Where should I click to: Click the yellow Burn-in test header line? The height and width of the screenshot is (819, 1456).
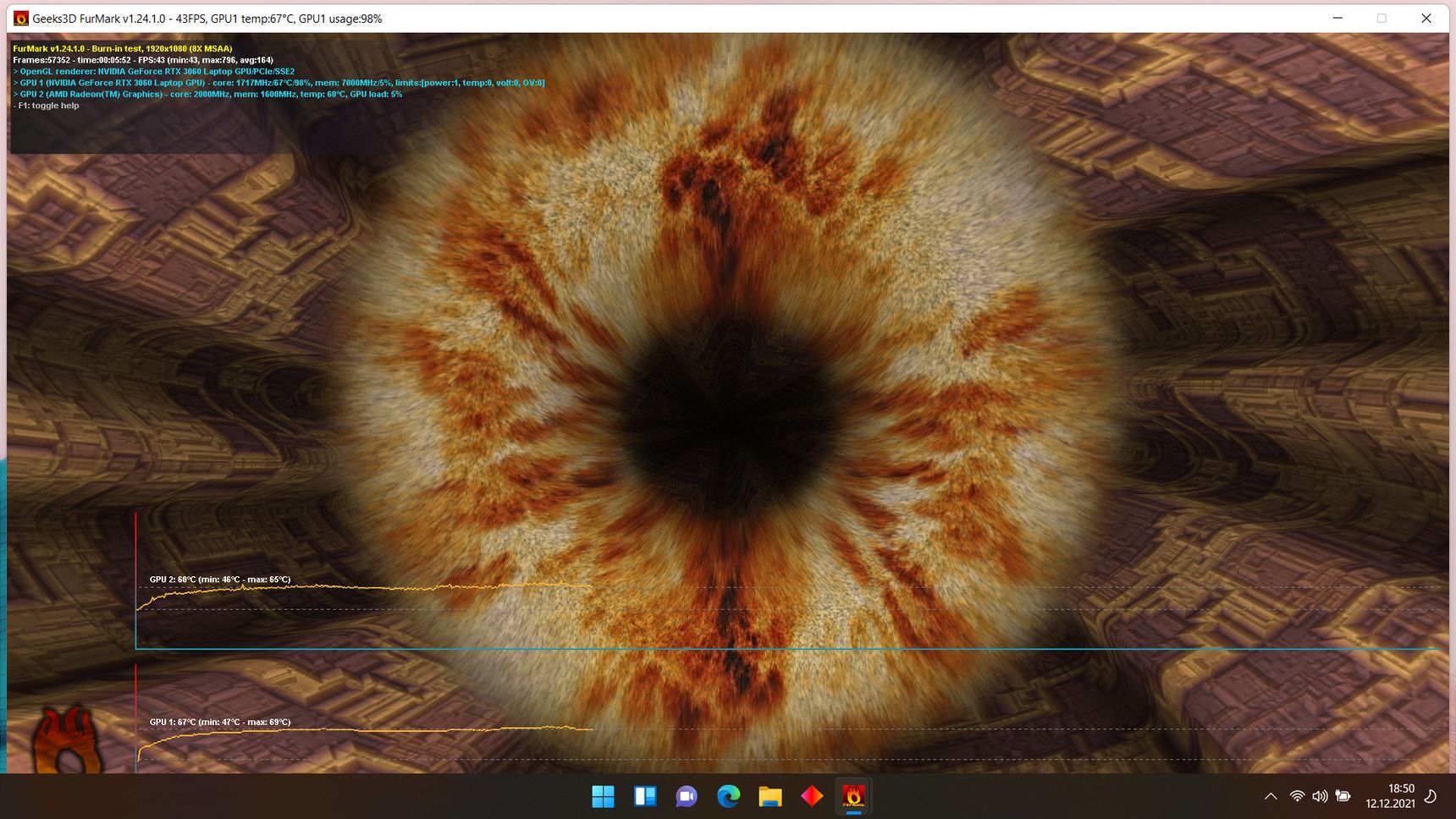(123, 49)
